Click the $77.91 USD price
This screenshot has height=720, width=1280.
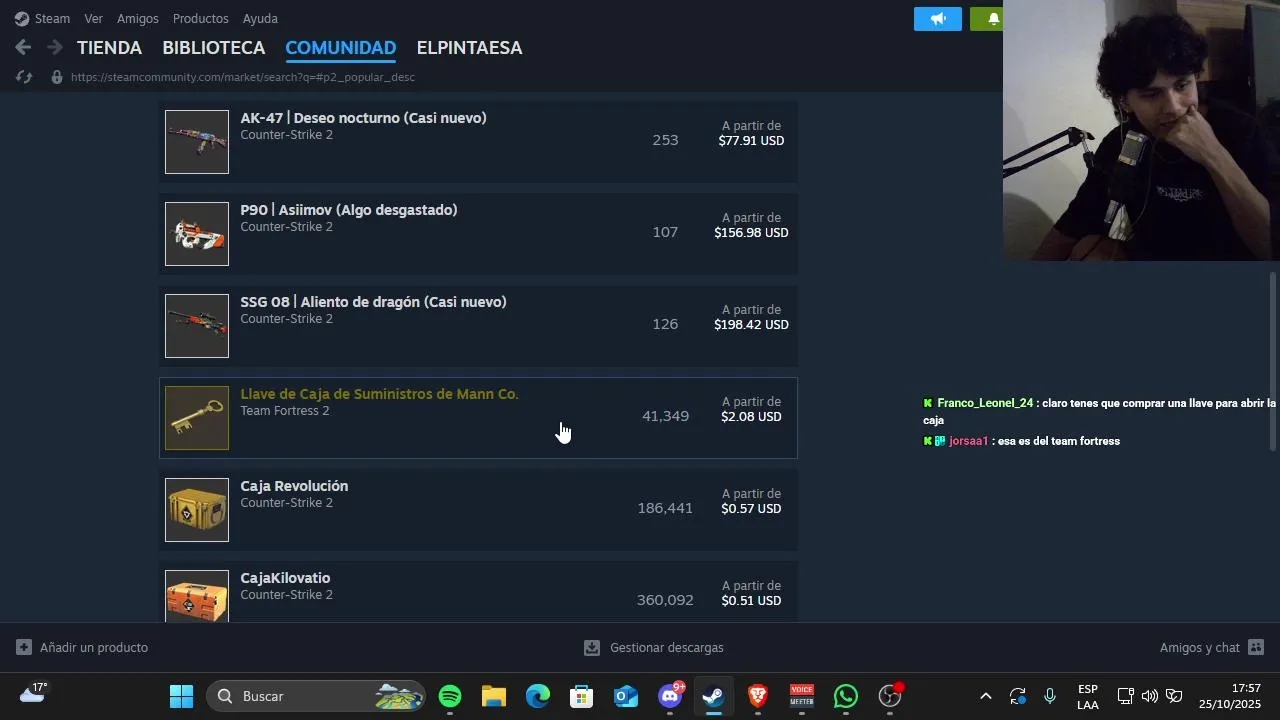coord(751,141)
